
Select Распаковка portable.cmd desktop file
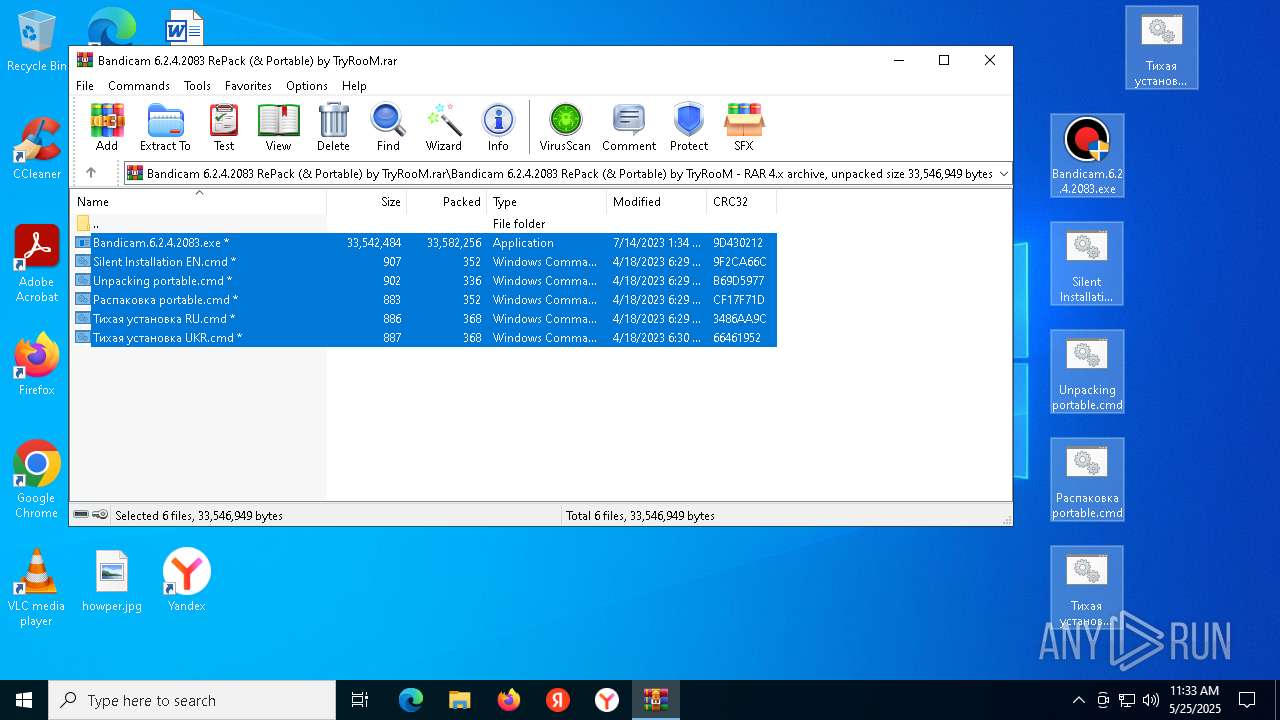coord(1087,480)
